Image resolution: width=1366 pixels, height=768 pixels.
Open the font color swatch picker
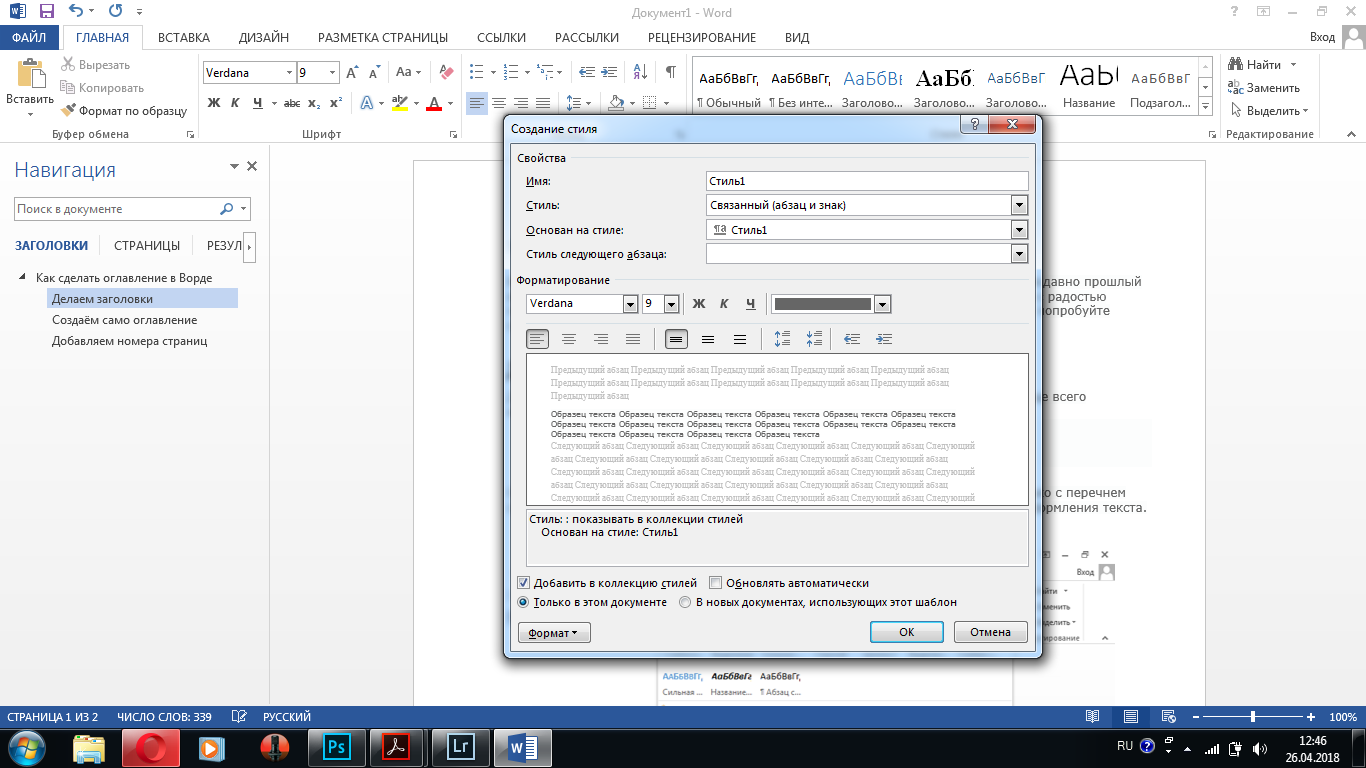pyautogui.click(x=882, y=304)
